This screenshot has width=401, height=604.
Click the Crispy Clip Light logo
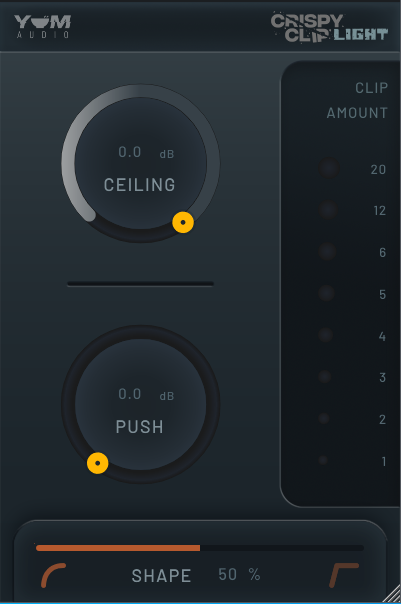pyautogui.click(x=329, y=27)
